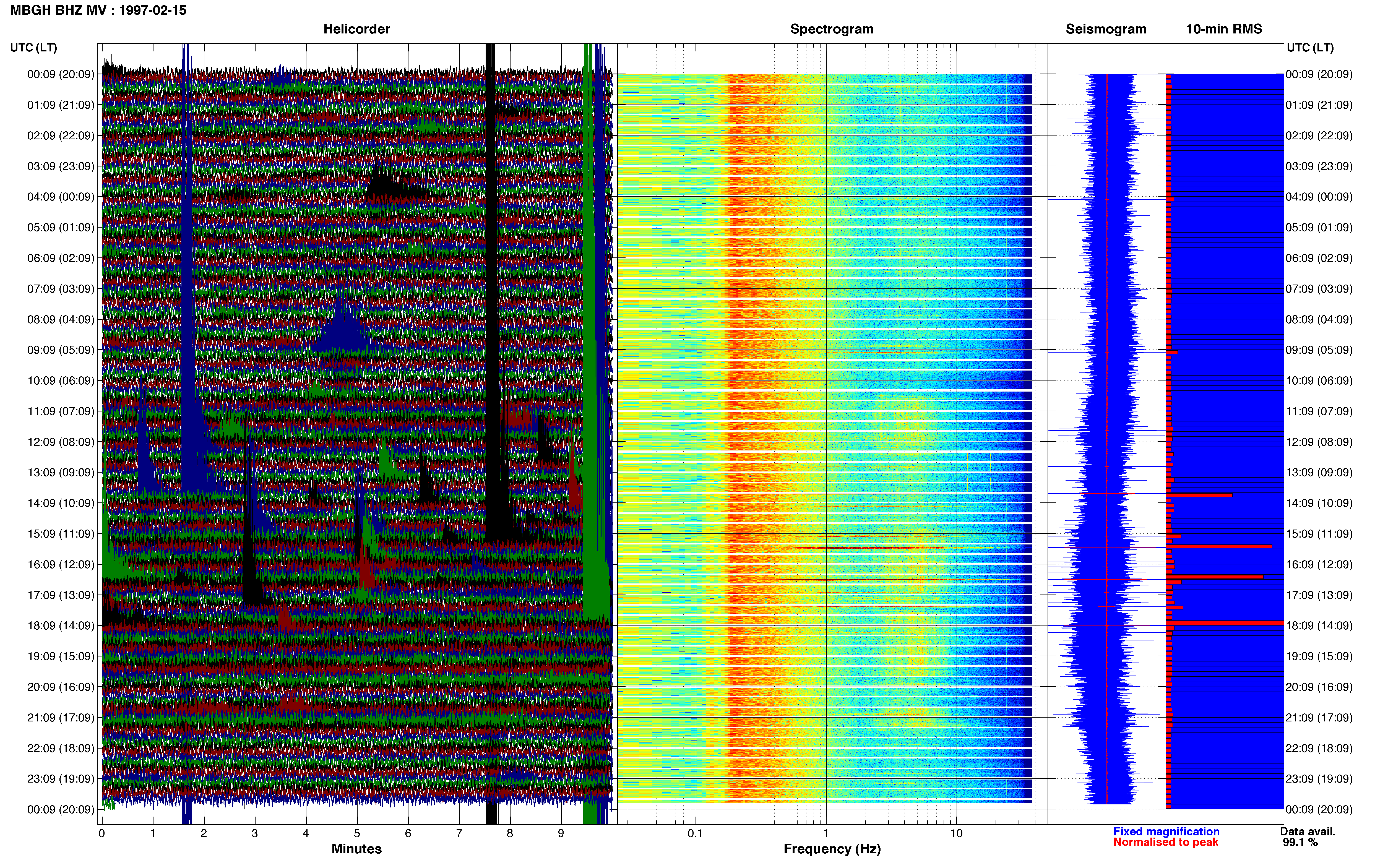This screenshot has height=868, width=1388.
Task: Click the right 'UTC (LT)' axis label
Action: click(x=1310, y=48)
